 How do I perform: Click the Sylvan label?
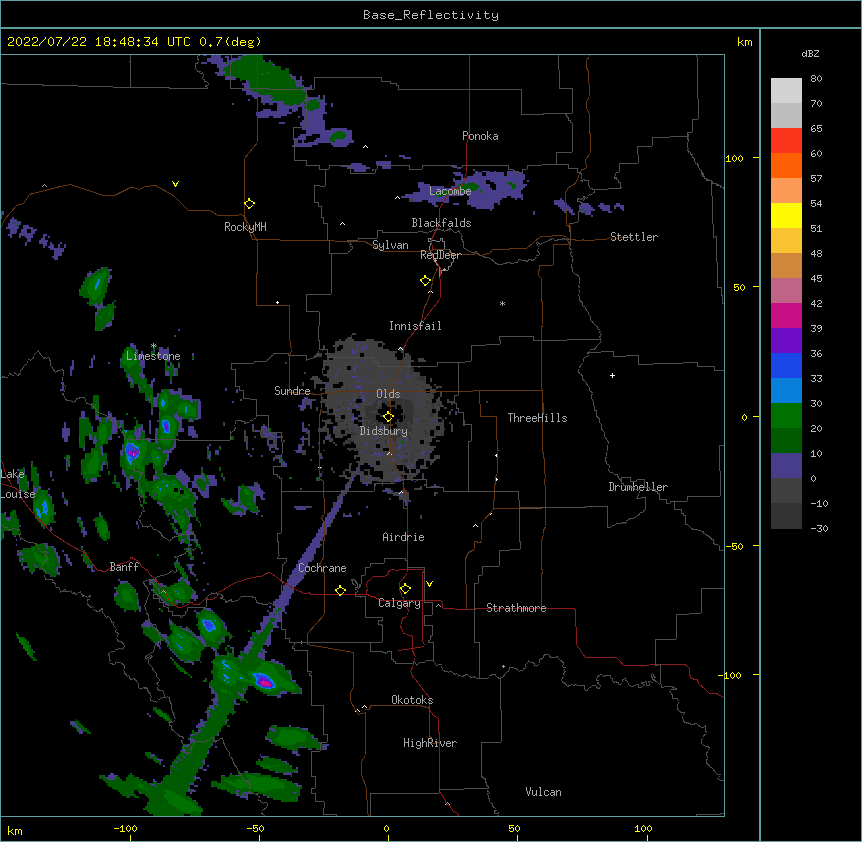pyautogui.click(x=390, y=245)
